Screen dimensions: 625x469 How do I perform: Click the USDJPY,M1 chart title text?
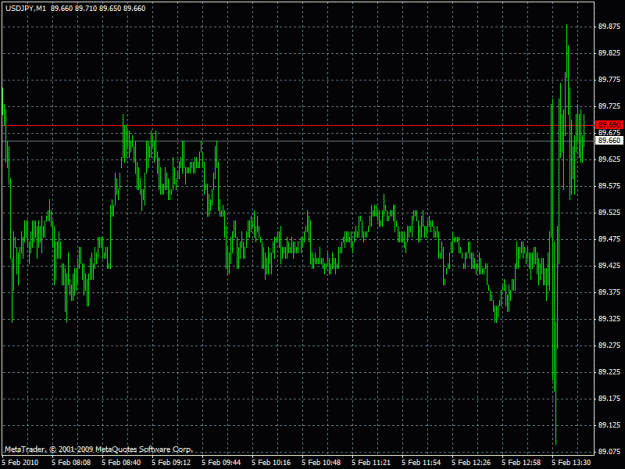(26, 8)
